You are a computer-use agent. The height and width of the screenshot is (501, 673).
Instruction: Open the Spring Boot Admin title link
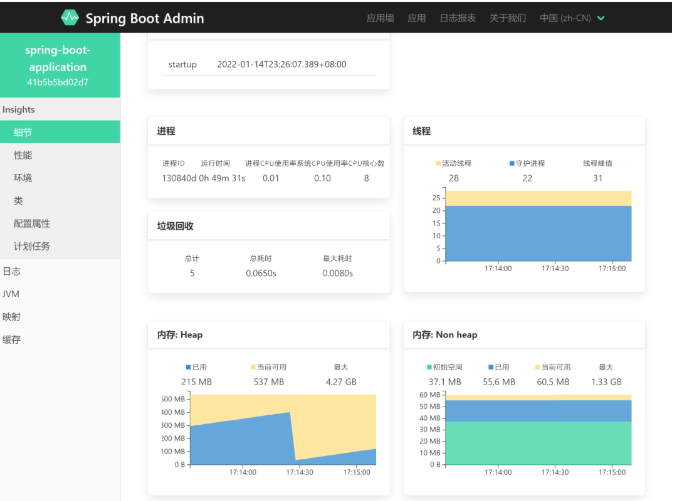[145, 18]
